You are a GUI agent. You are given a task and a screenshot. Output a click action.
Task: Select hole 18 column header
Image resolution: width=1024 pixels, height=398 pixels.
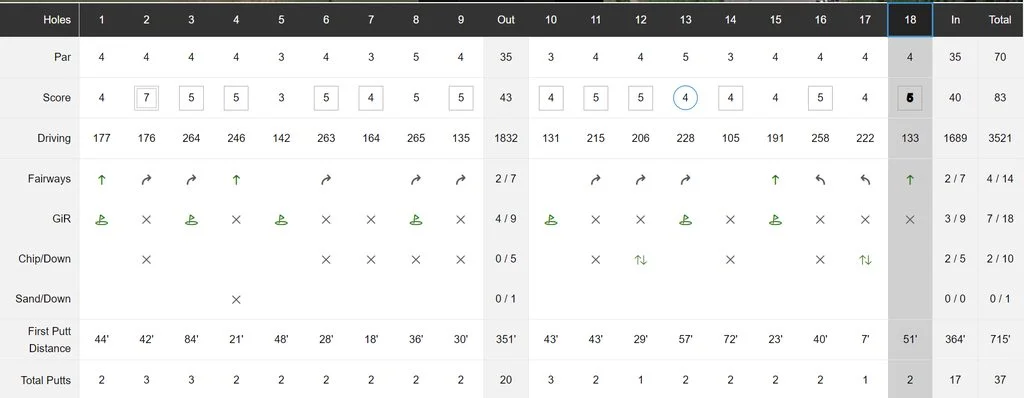[910, 20]
